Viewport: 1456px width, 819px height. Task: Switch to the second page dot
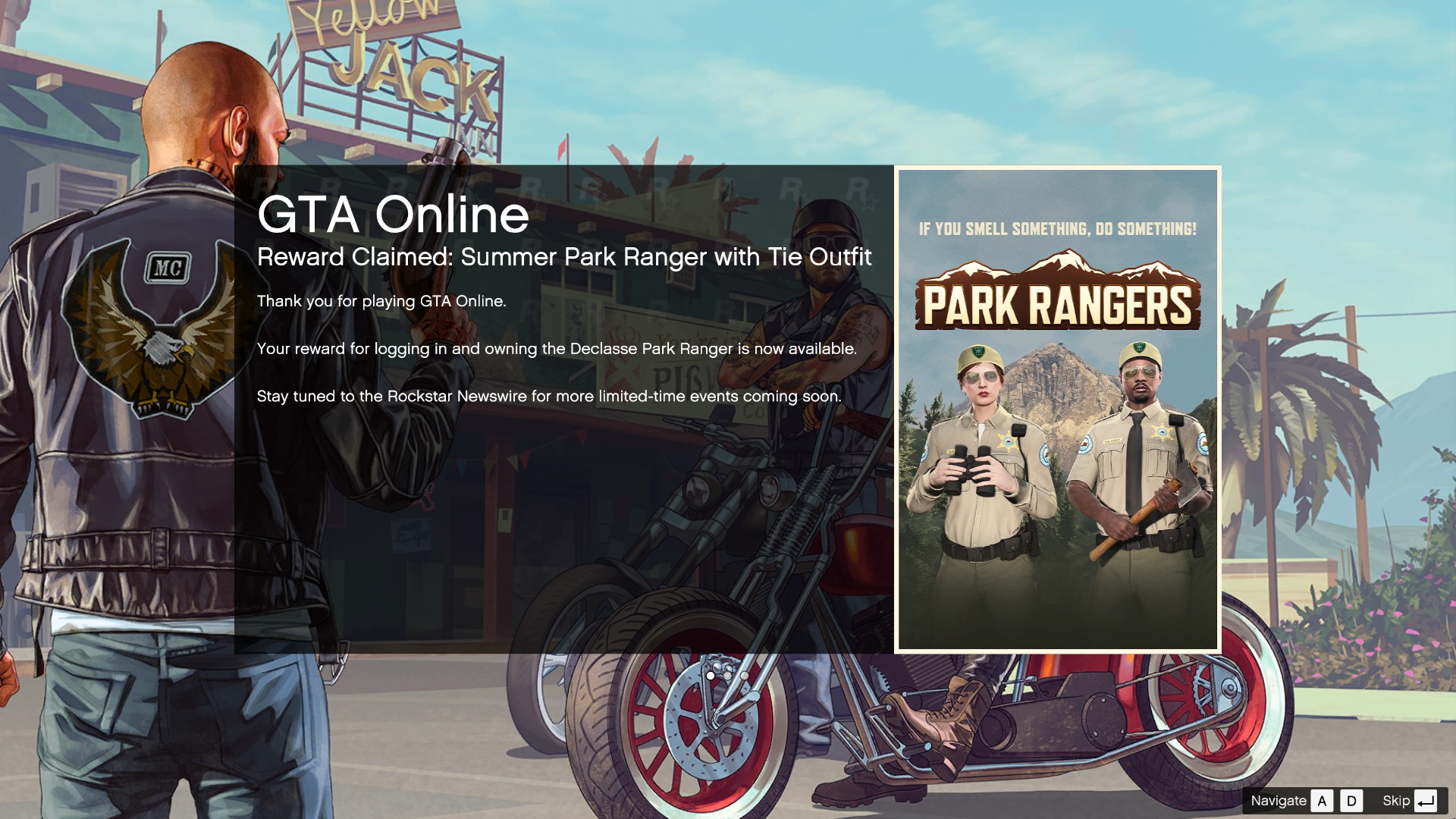point(728,675)
